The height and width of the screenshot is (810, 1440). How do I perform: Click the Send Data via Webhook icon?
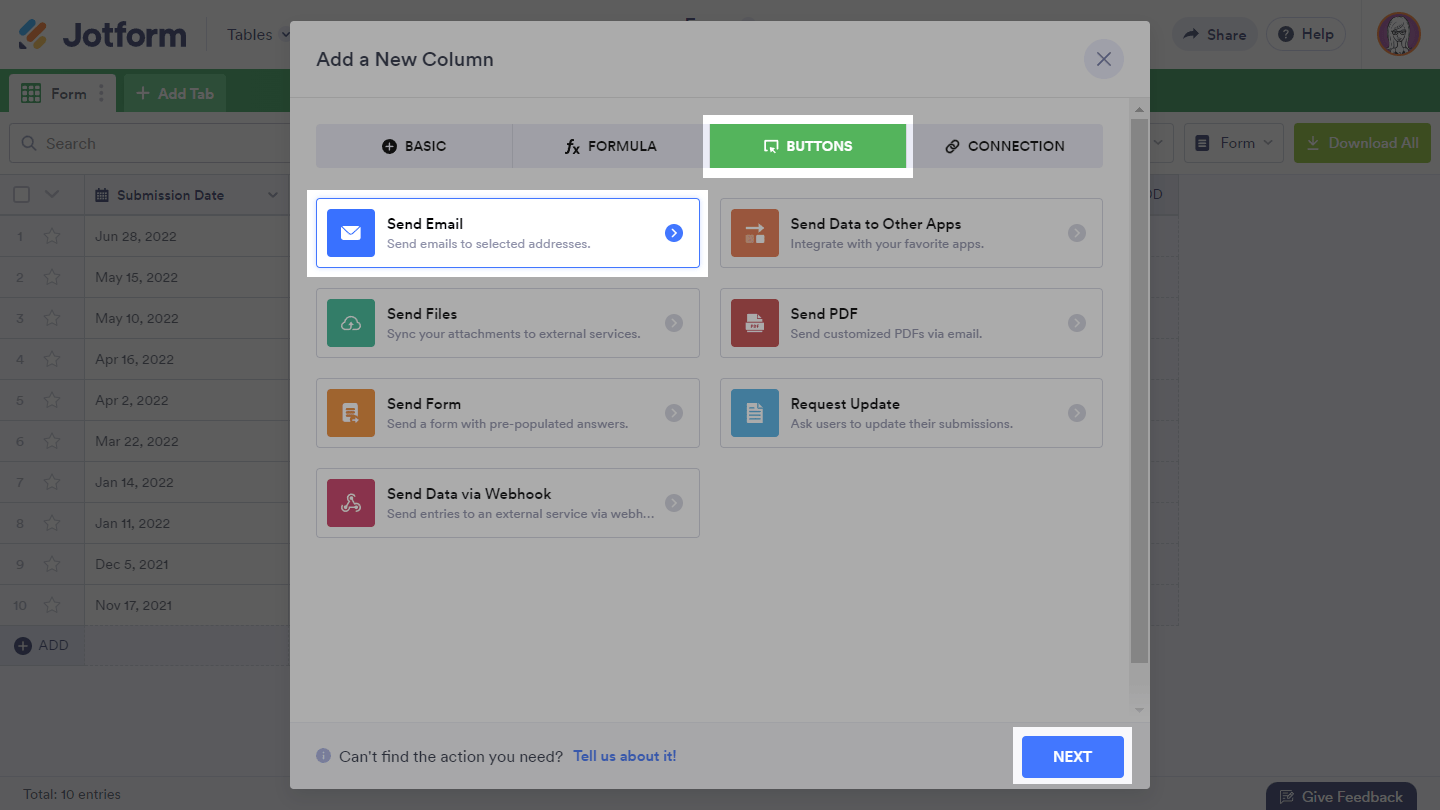pos(351,503)
